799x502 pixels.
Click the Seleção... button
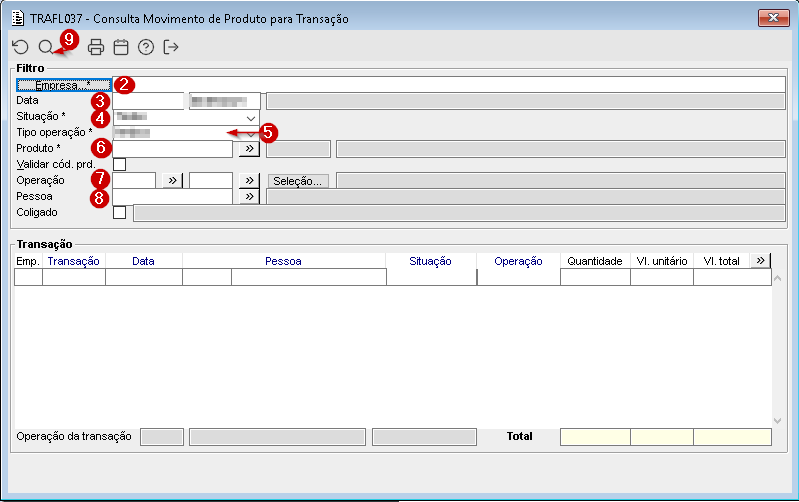[298, 181]
